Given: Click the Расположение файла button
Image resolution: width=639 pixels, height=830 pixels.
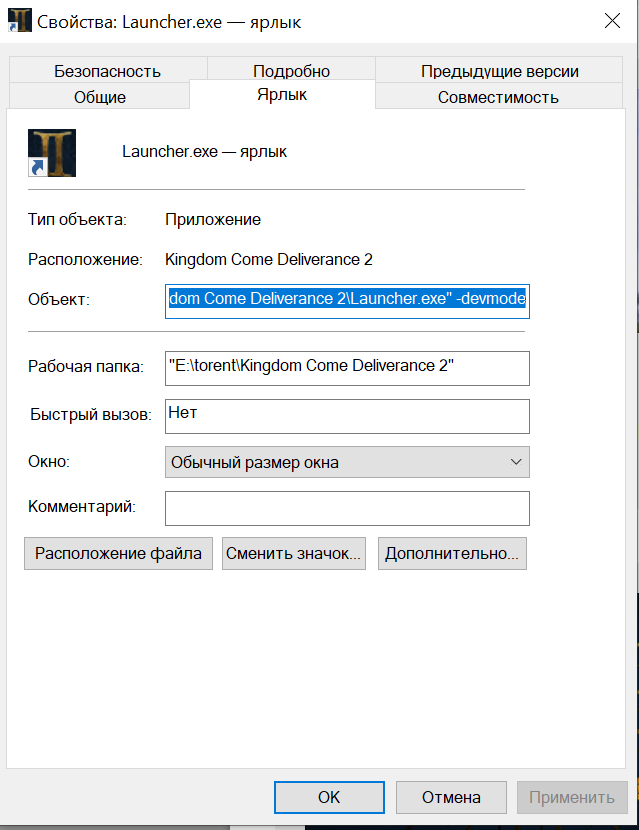Looking at the screenshot, I should [x=118, y=554].
